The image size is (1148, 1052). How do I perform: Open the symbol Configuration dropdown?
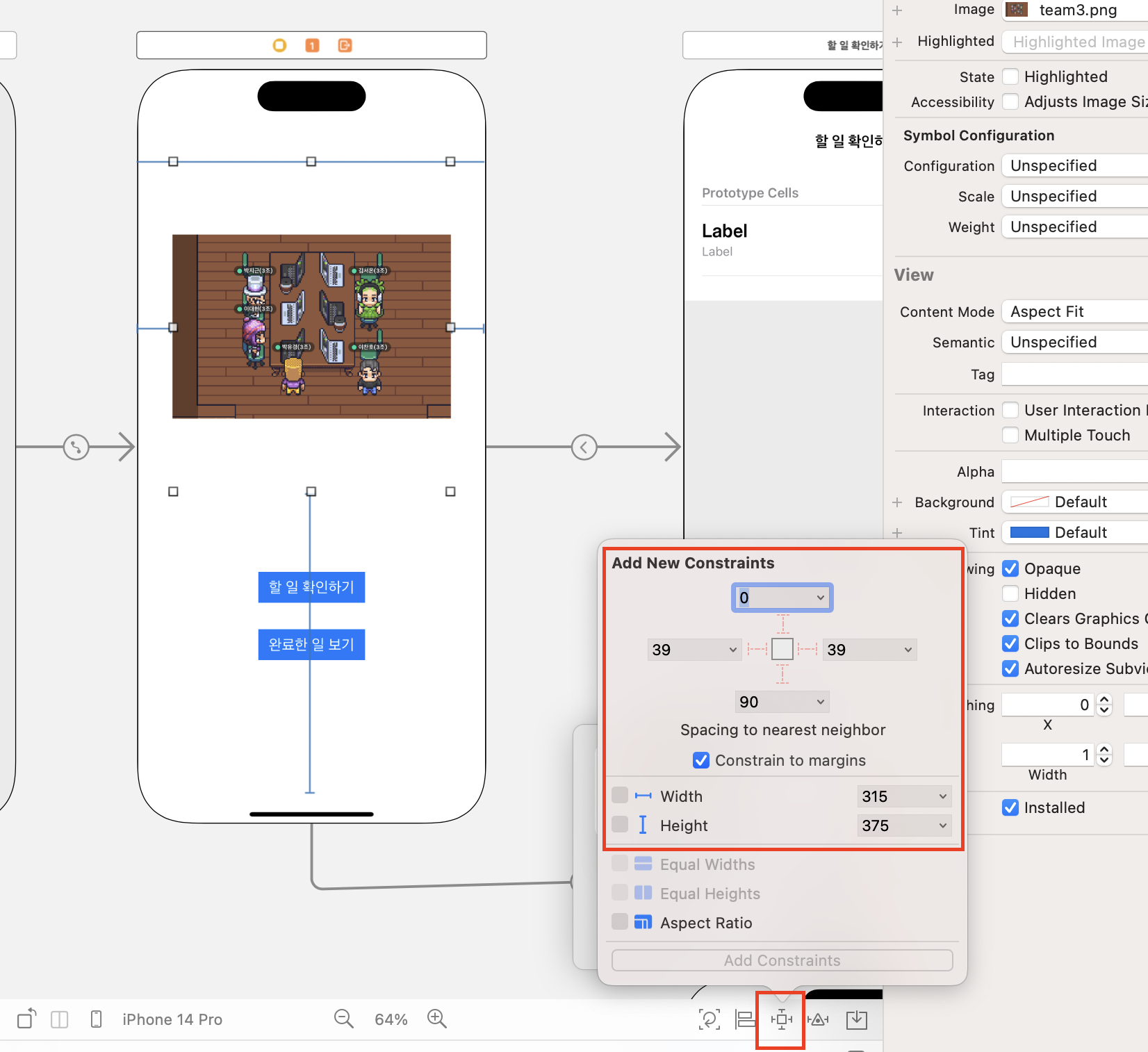pyautogui.click(x=1074, y=165)
